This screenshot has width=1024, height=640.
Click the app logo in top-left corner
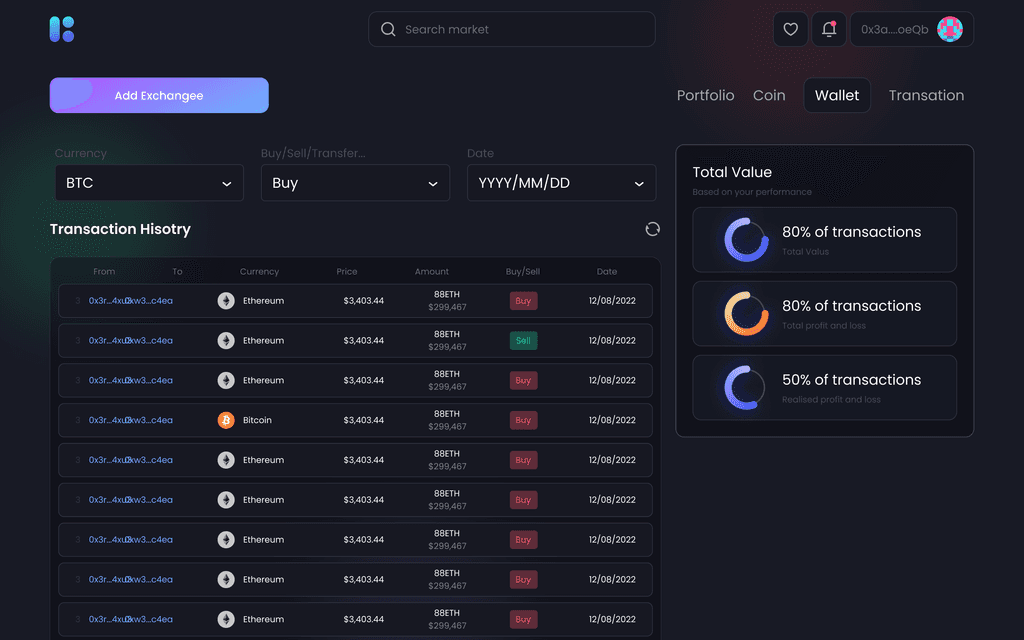point(60,28)
